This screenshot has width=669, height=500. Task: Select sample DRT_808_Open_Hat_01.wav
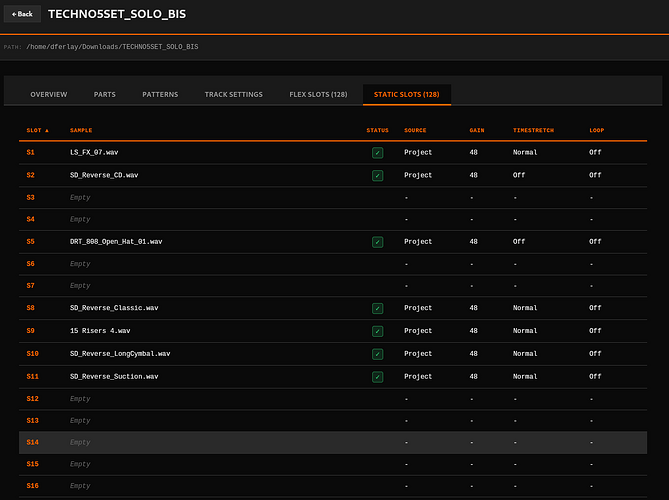[x=116, y=241]
